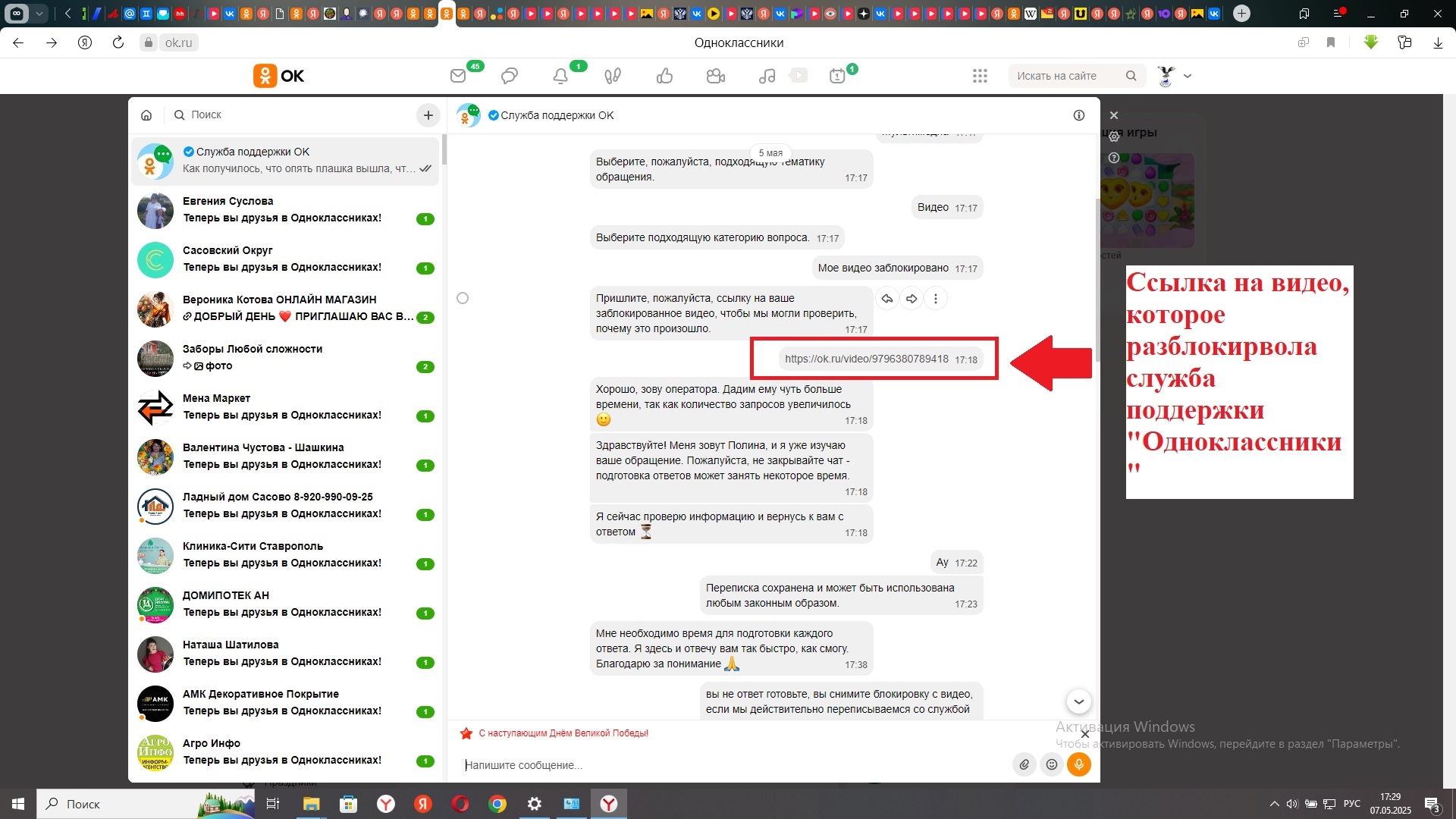Open the emoji picker
The image size is (1456, 819).
point(1052,764)
